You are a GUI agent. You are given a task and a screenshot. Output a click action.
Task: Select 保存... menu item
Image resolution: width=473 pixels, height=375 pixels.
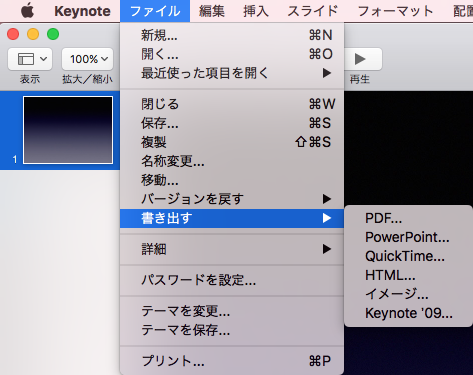(x=232, y=123)
